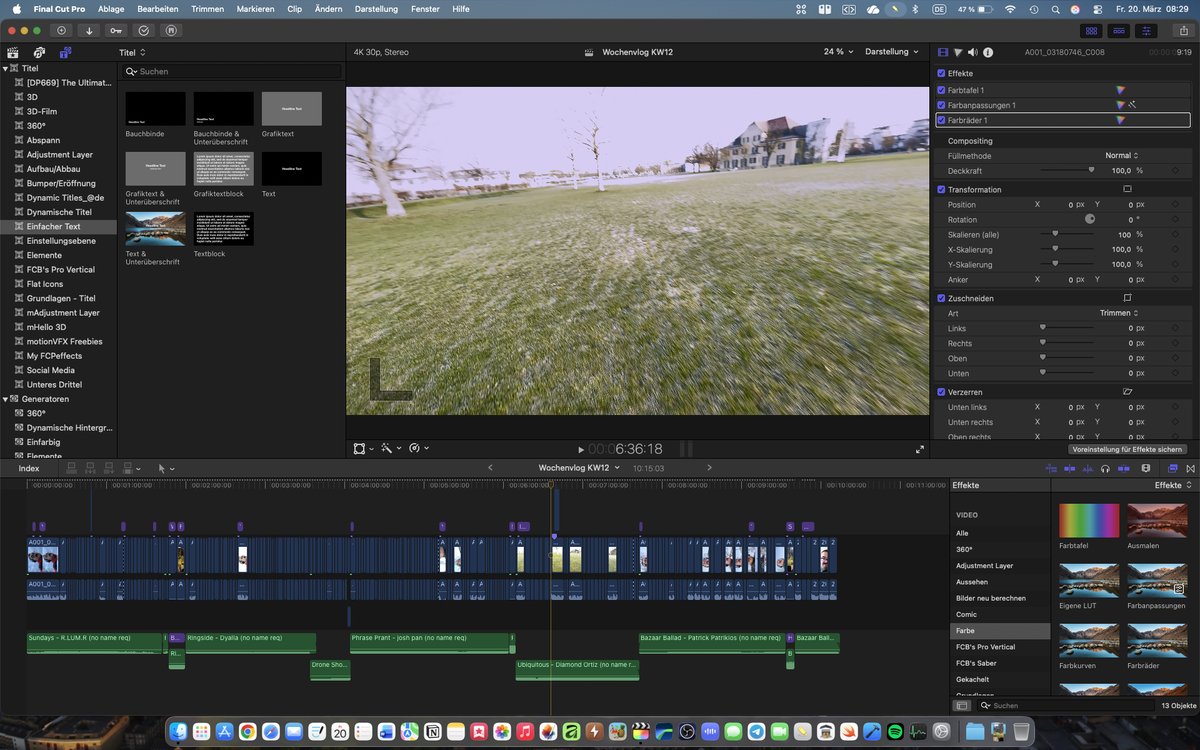Open the keyword editor key icon
Viewport: 1200px width, 750px height.
click(x=116, y=31)
